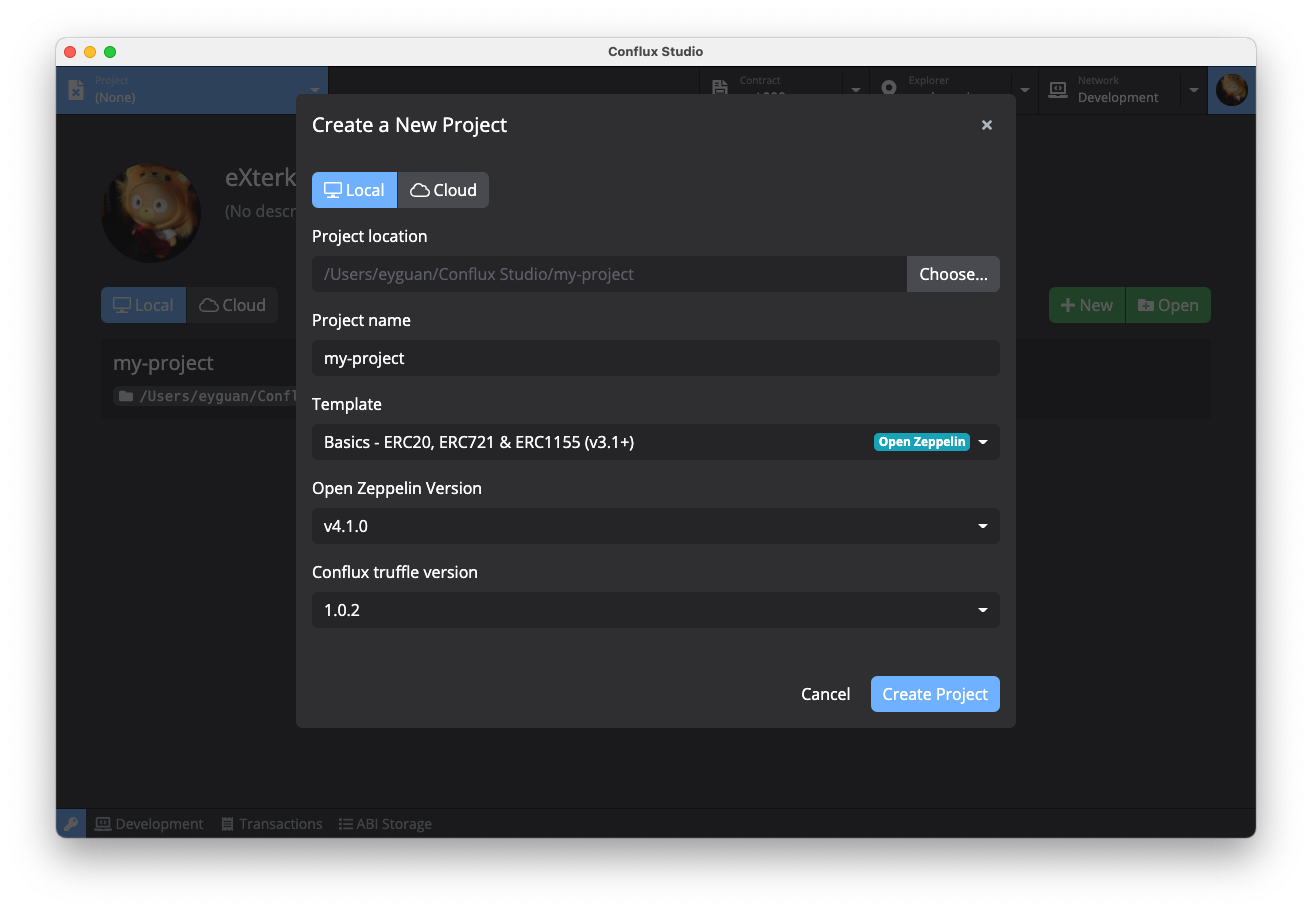Image resolution: width=1312 pixels, height=912 pixels.
Task: Minimize window with yellow button
Action: [x=90, y=52]
